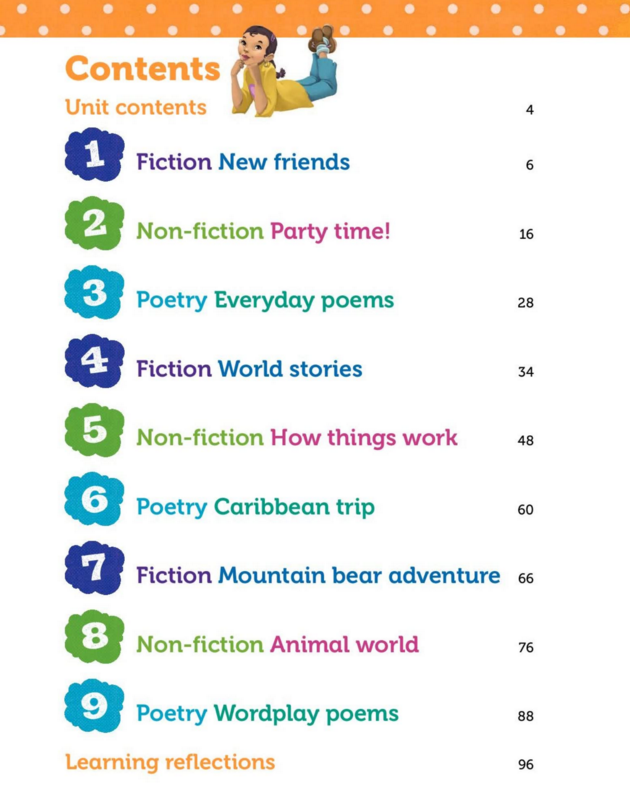Open Fiction World stories chapter
630x799 pixels.
click(249, 369)
